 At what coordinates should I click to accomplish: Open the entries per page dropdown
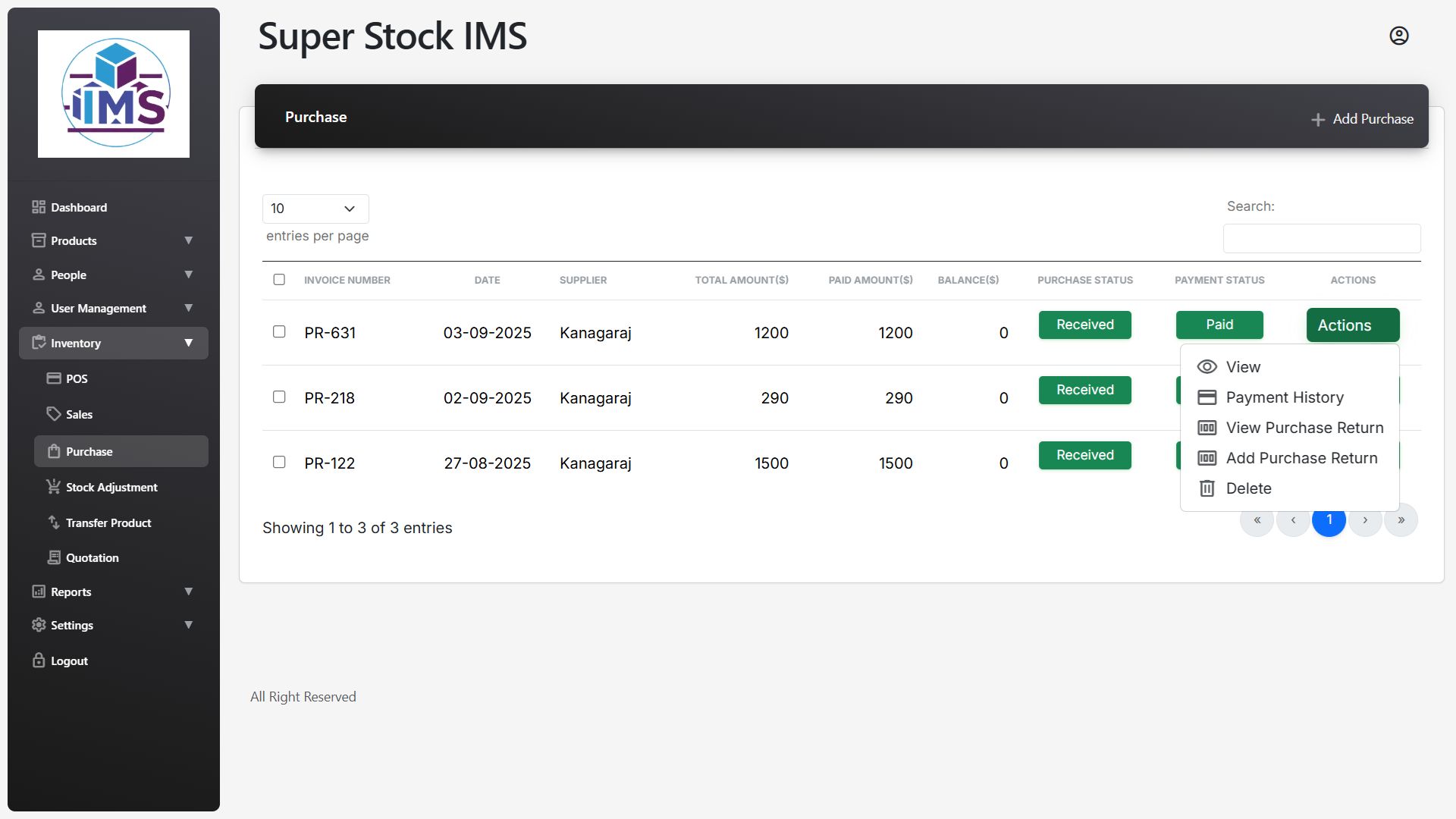315,209
